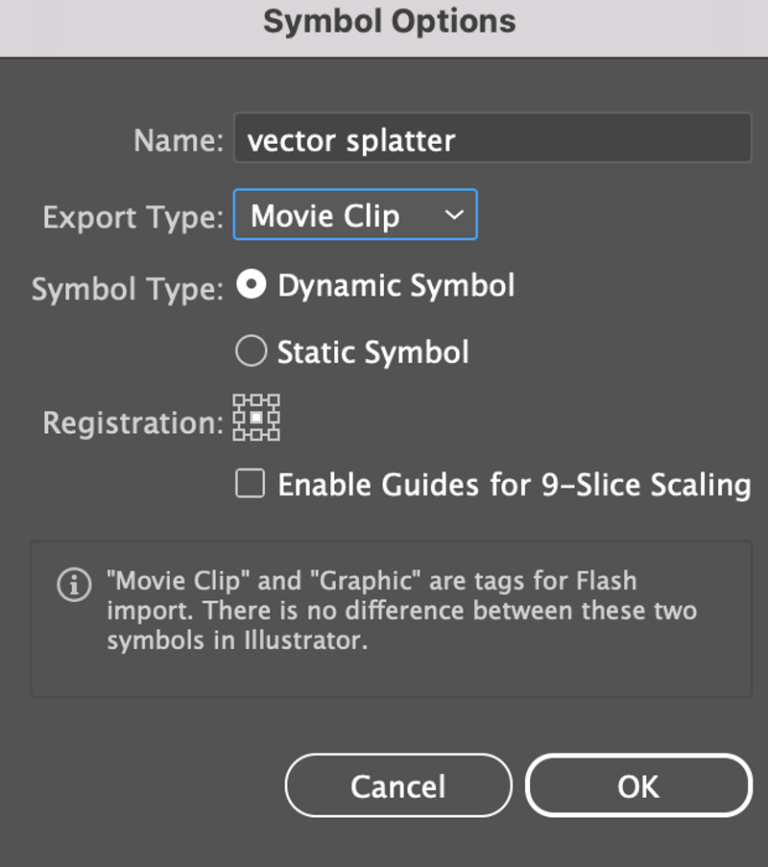The height and width of the screenshot is (867, 768).
Task: Select the bottom-left registration point
Action: [x=239, y=435]
